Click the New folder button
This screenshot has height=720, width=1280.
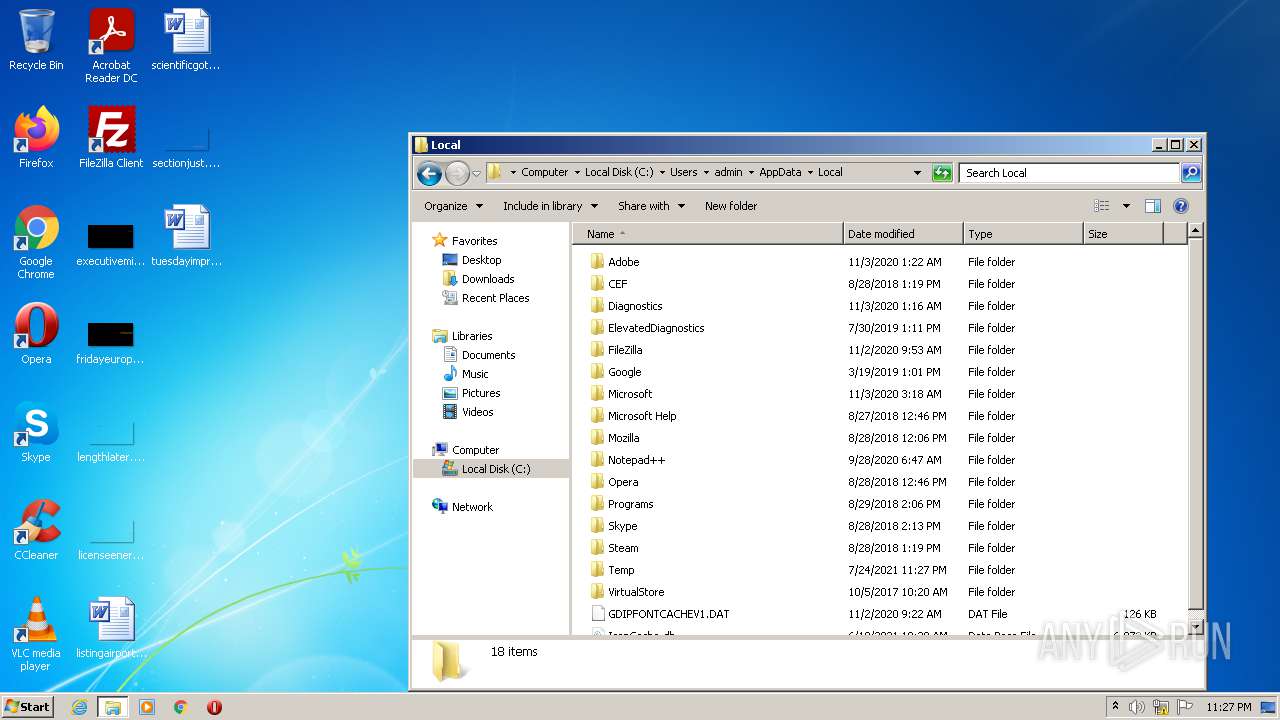731,206
